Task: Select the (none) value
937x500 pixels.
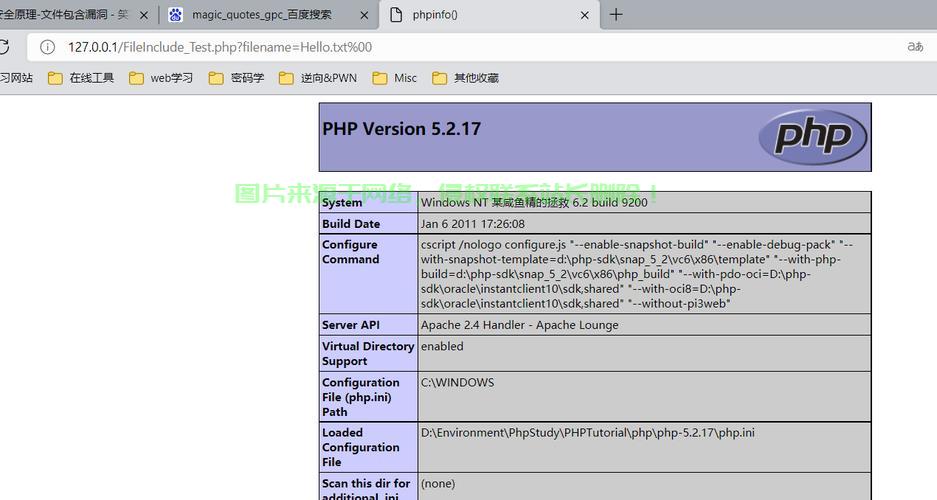Action: click(438, 483)
